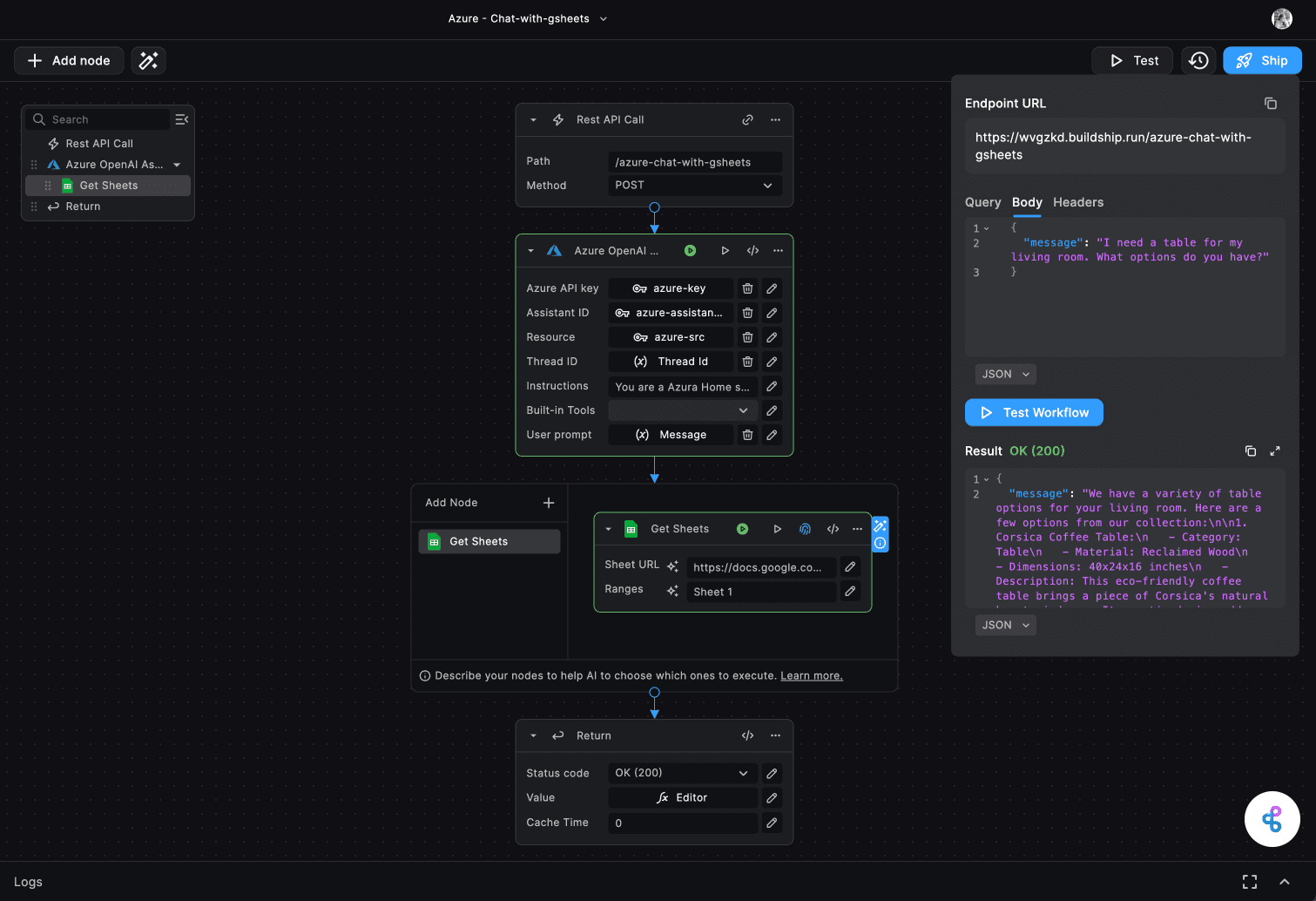The width and height of the screenshot is (1316, 901).
Task: Delete the Thread ID value via trash icon
Action: tap(747, 361)
